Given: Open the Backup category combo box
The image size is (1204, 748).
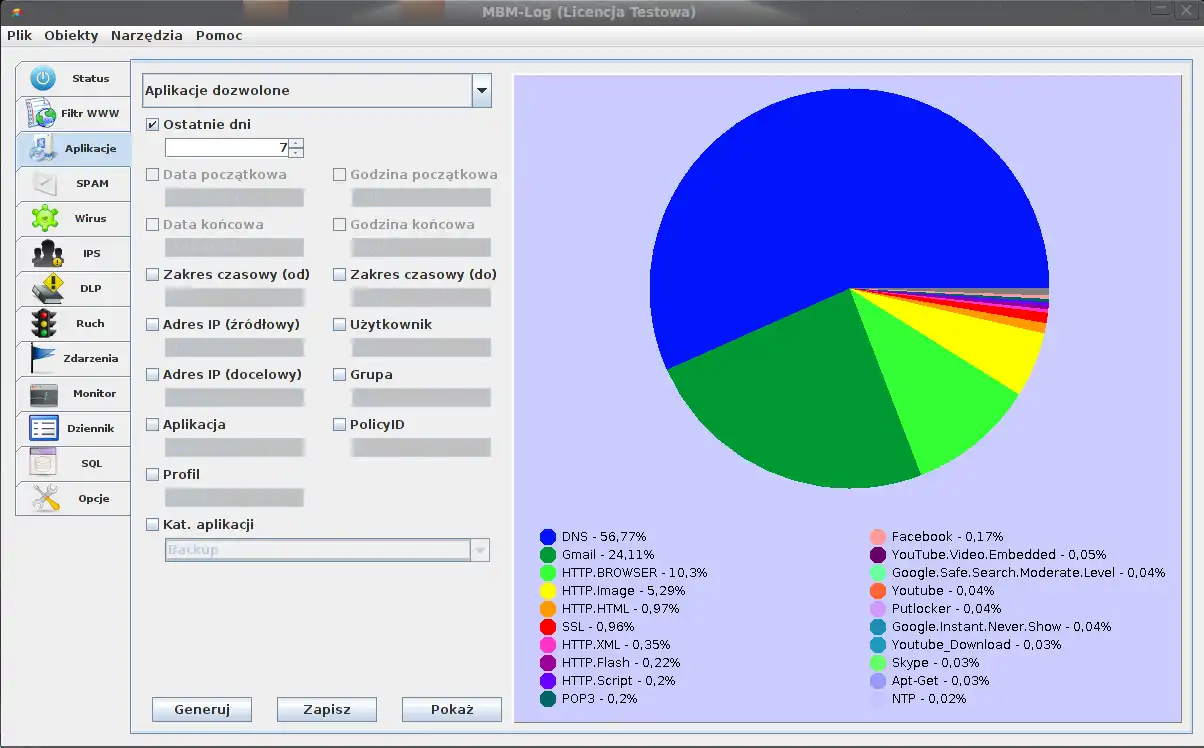Looking at the screenshot, I should [x=327, y=550].
